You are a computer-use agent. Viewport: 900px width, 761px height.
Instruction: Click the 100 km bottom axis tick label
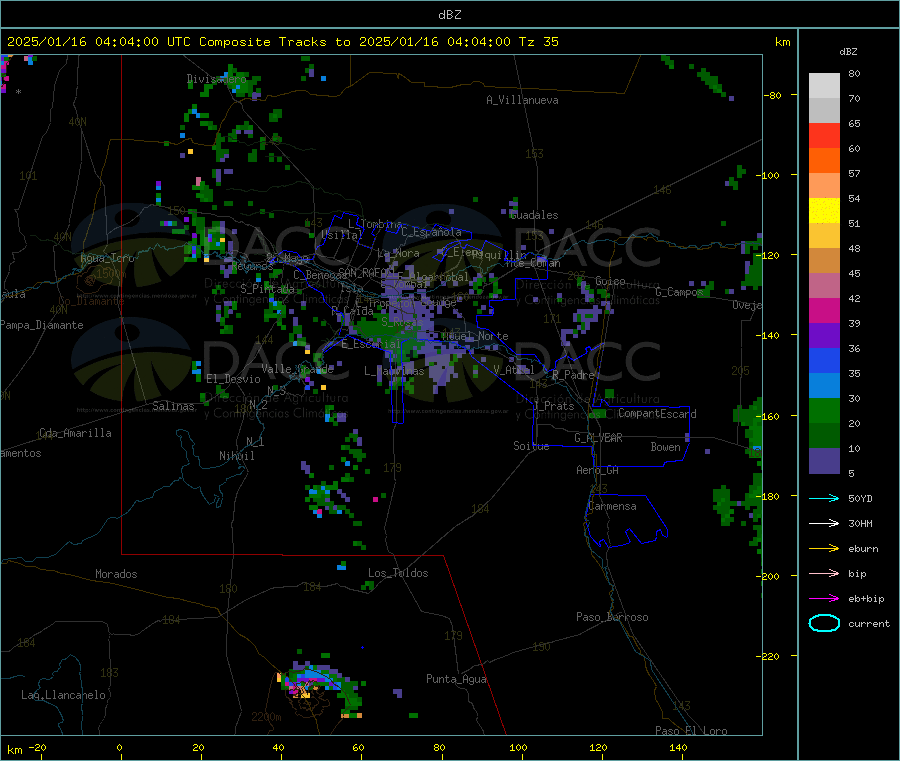tap(518, 747)
